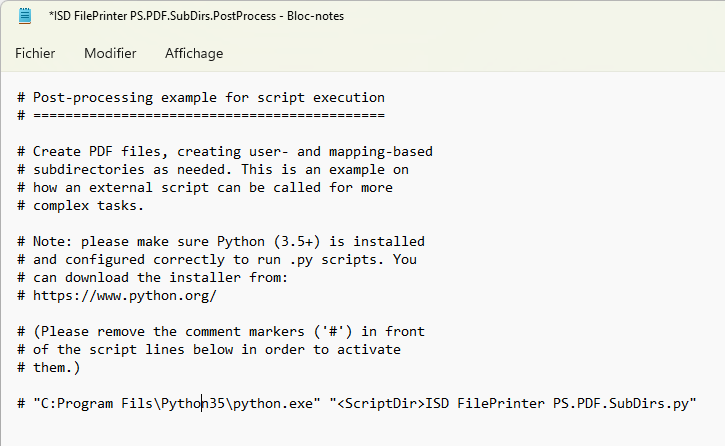The image size is (725, 446).
Task: Open the Affichage menu
Action: (x=194, y=53)
